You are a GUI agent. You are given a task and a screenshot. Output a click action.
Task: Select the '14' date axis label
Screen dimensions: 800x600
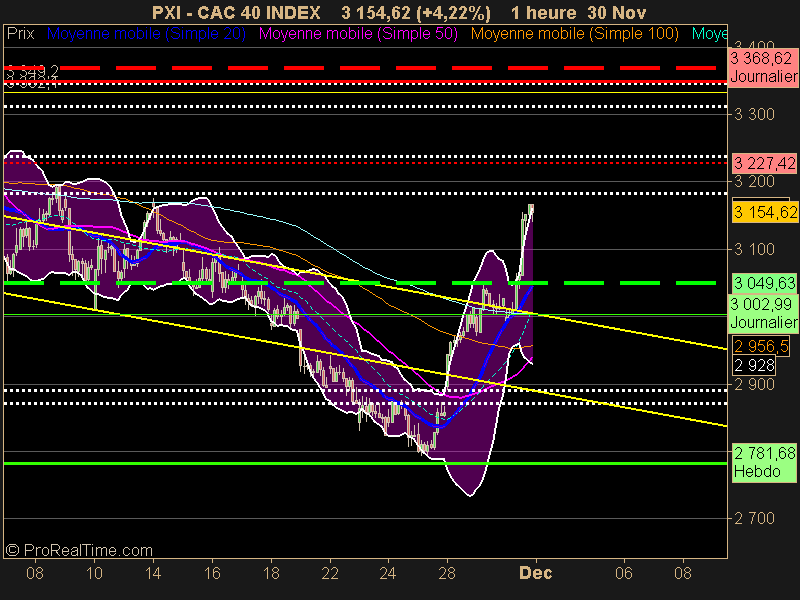153,573
